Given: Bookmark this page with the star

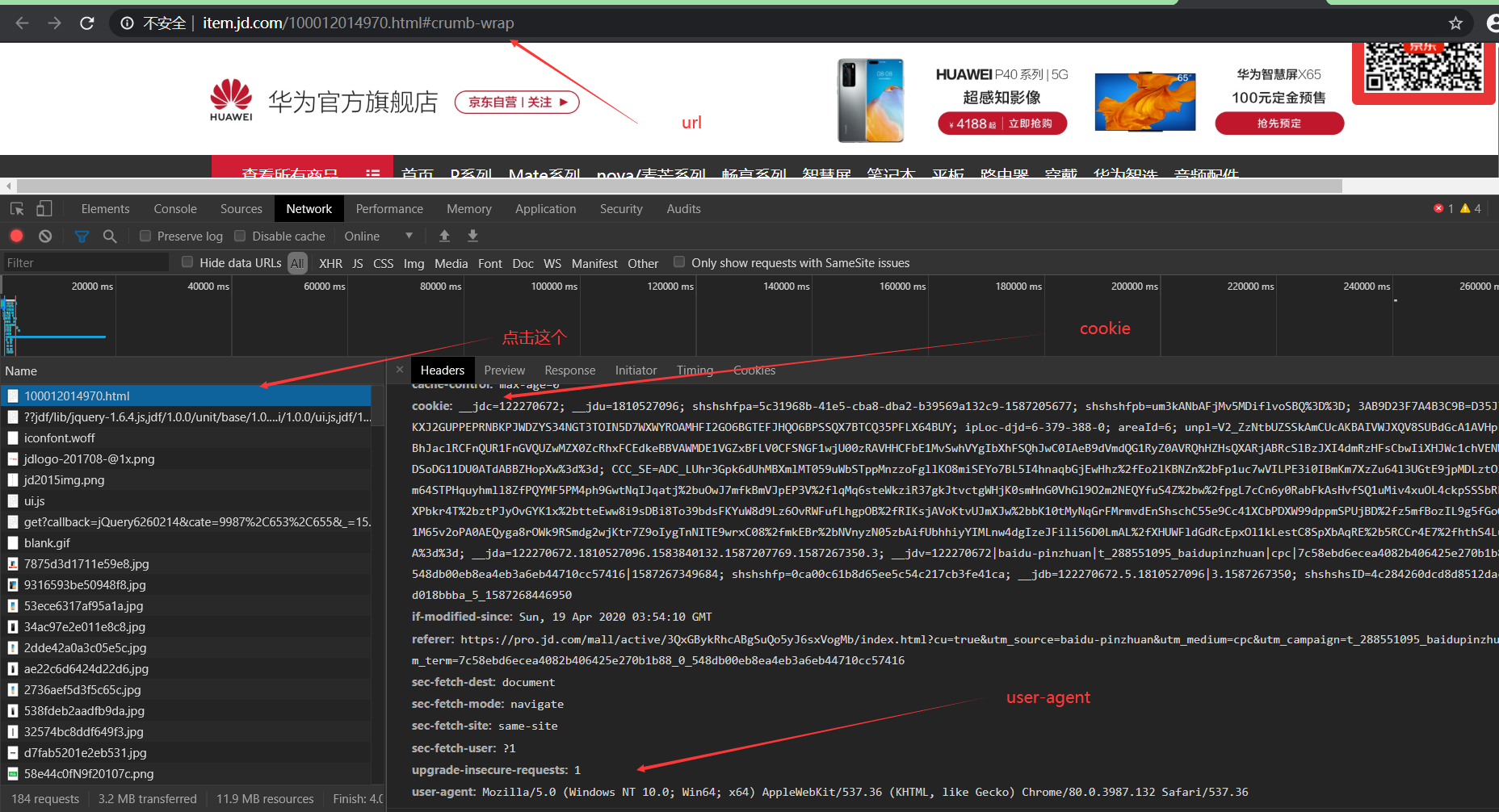Looking at the screenshot, I should point(1455,23).
